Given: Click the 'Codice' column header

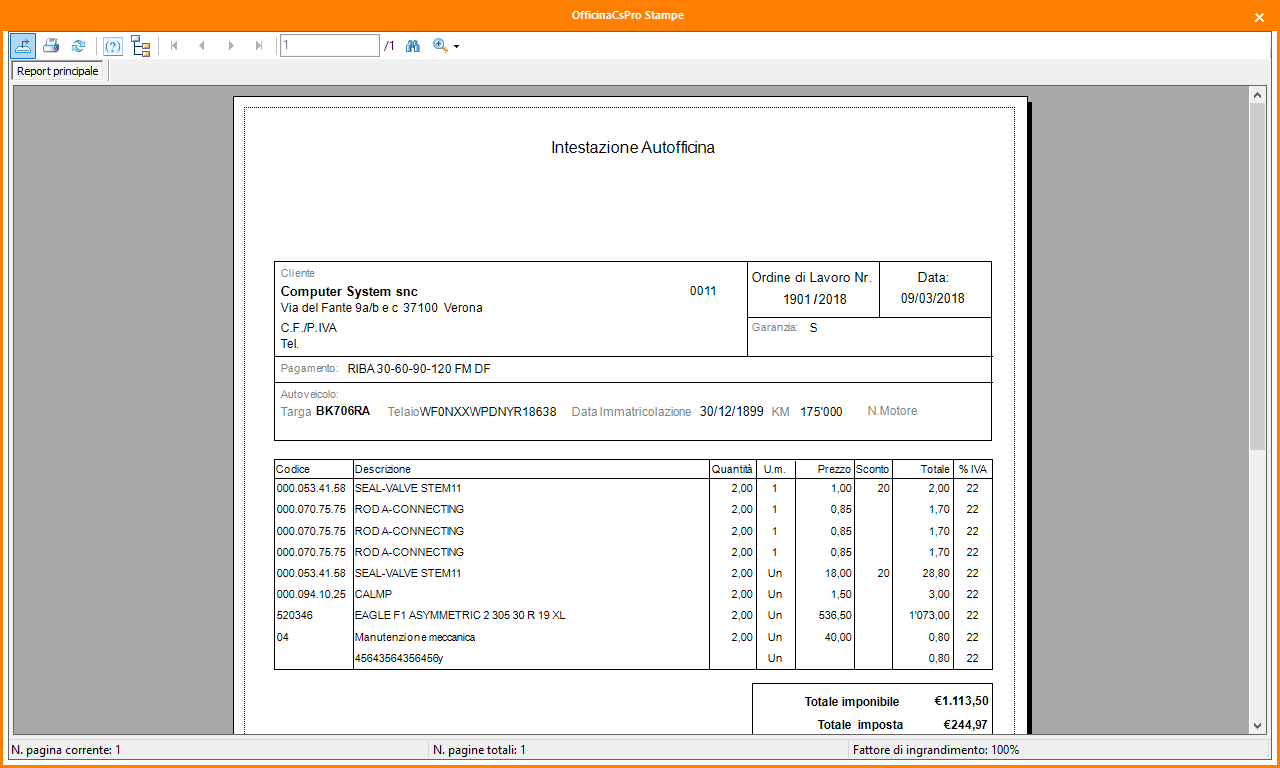Looking at the screenshot, I should tap(293, 469).
